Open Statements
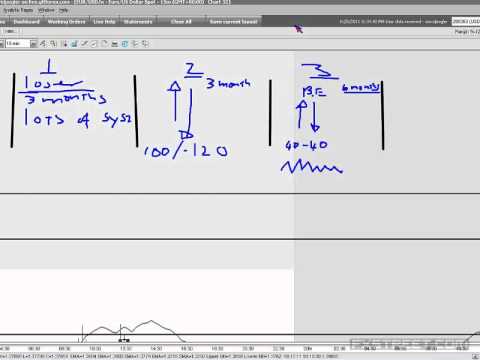480x360 pixels. 138,22
